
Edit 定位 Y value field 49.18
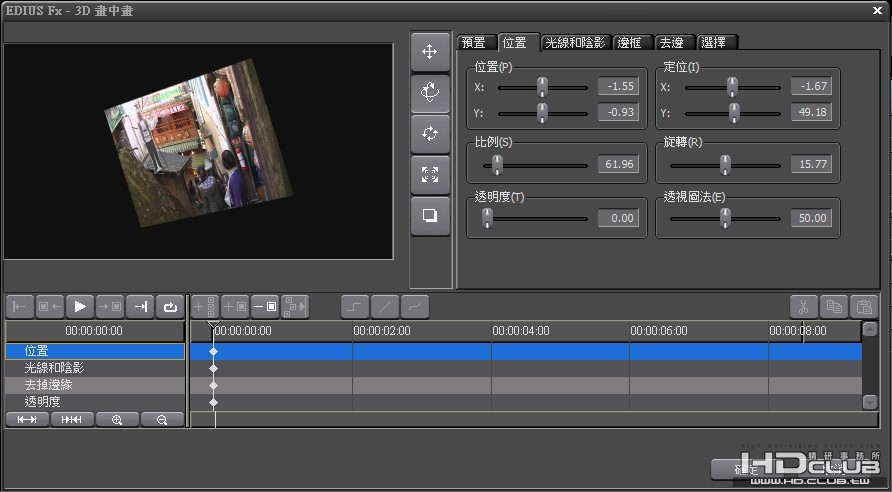[811, 112]
